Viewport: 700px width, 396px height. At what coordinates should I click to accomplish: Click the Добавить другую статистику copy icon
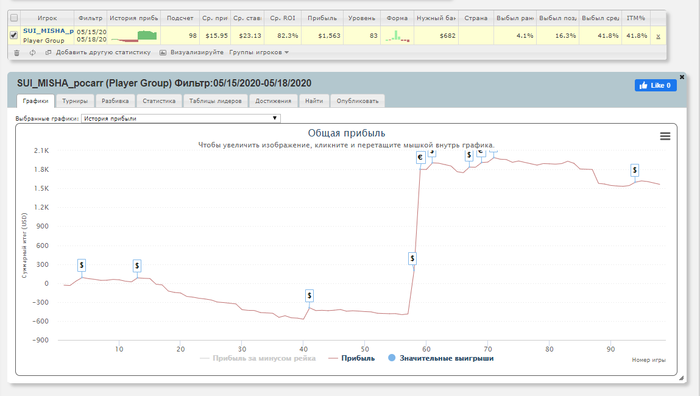click(x=48, y=53)
